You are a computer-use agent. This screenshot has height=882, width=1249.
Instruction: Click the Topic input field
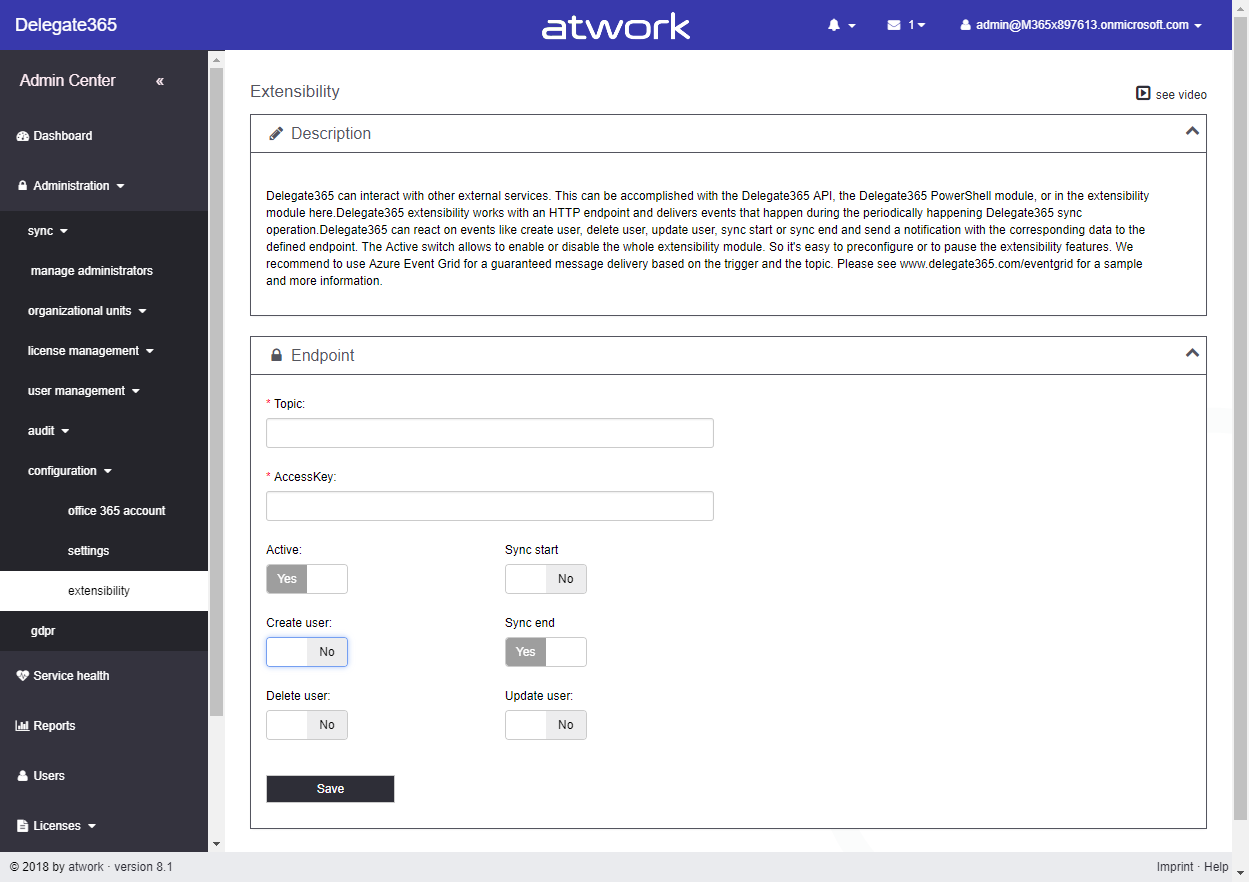pyautogui.click(x=490, y=433)
